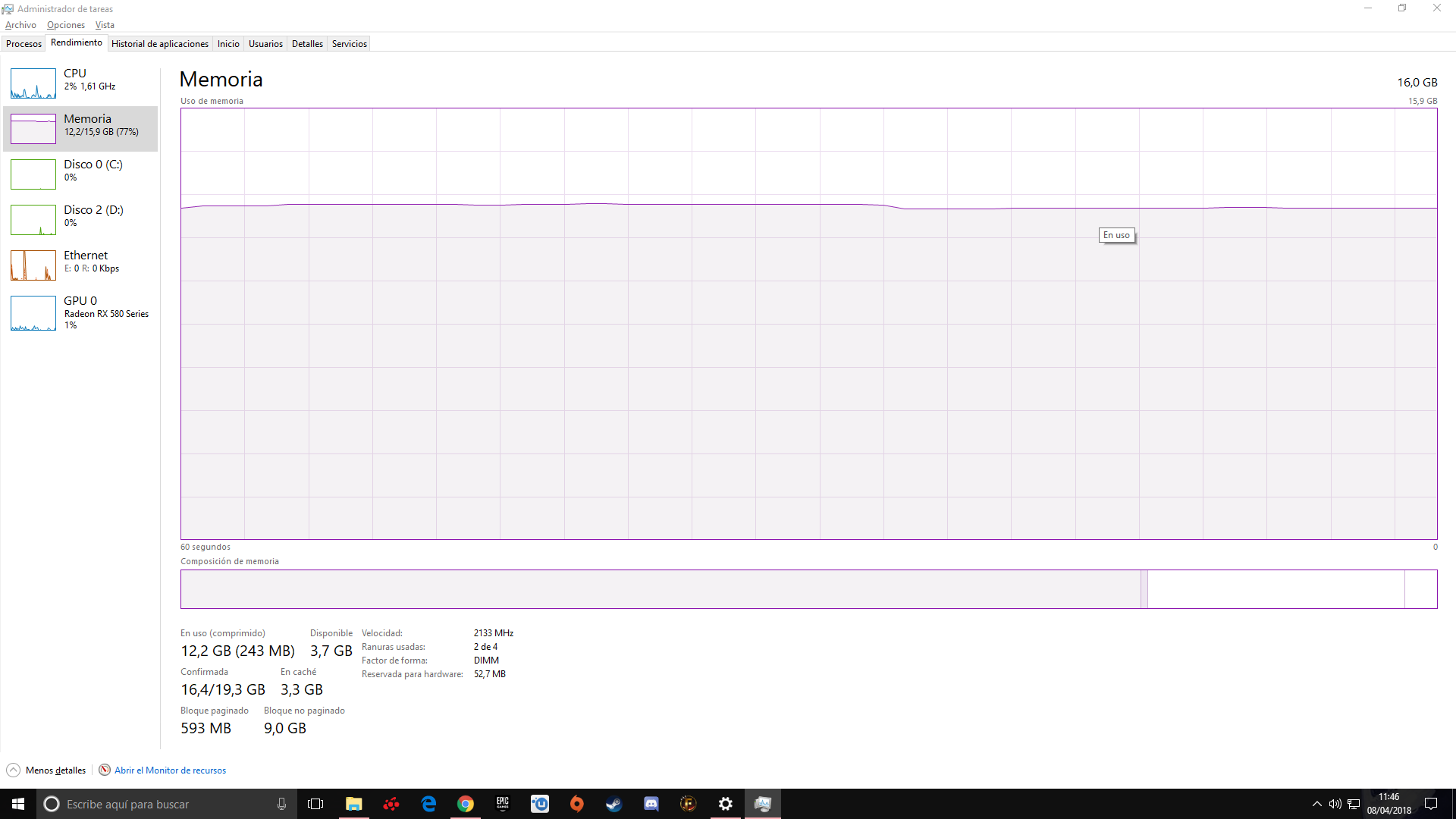Open the Opciones menu
Screen dimensions: 1456x819
point(66,25)
